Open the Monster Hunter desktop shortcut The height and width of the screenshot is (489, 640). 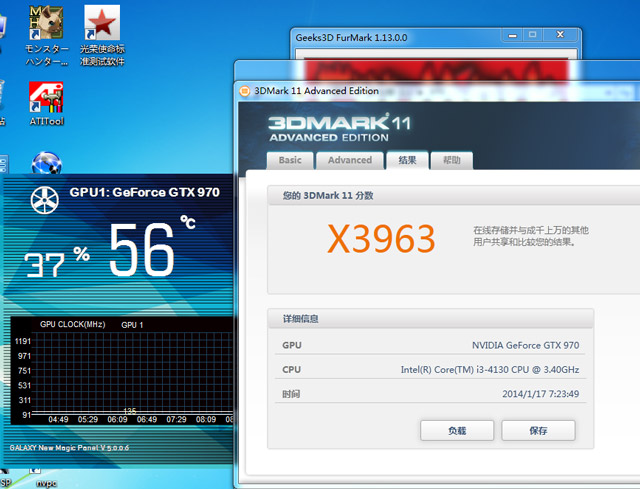47,36
